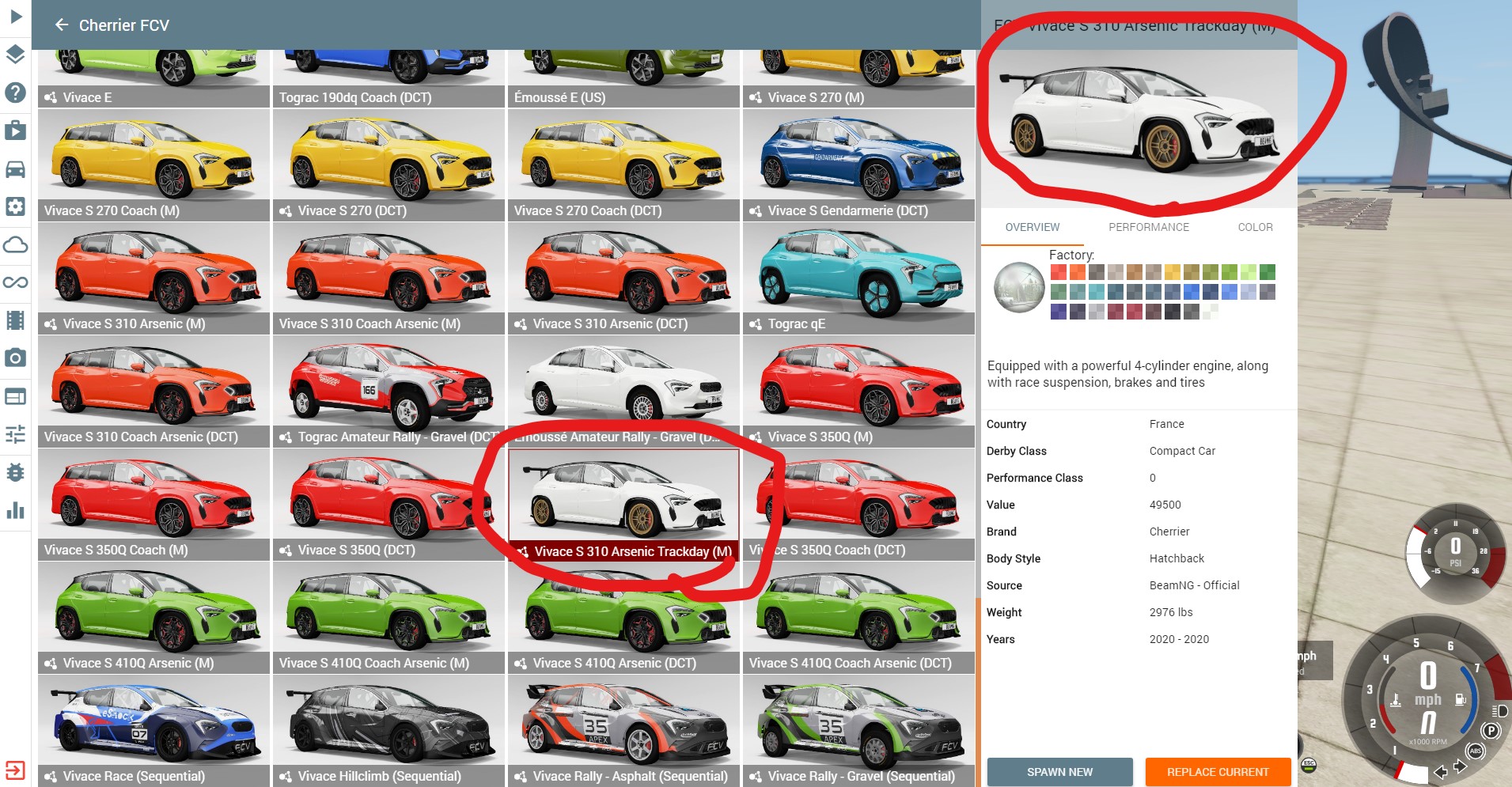
Task: Select the Émoussé E (US) configuration tile
Action: tap(623, 78)
